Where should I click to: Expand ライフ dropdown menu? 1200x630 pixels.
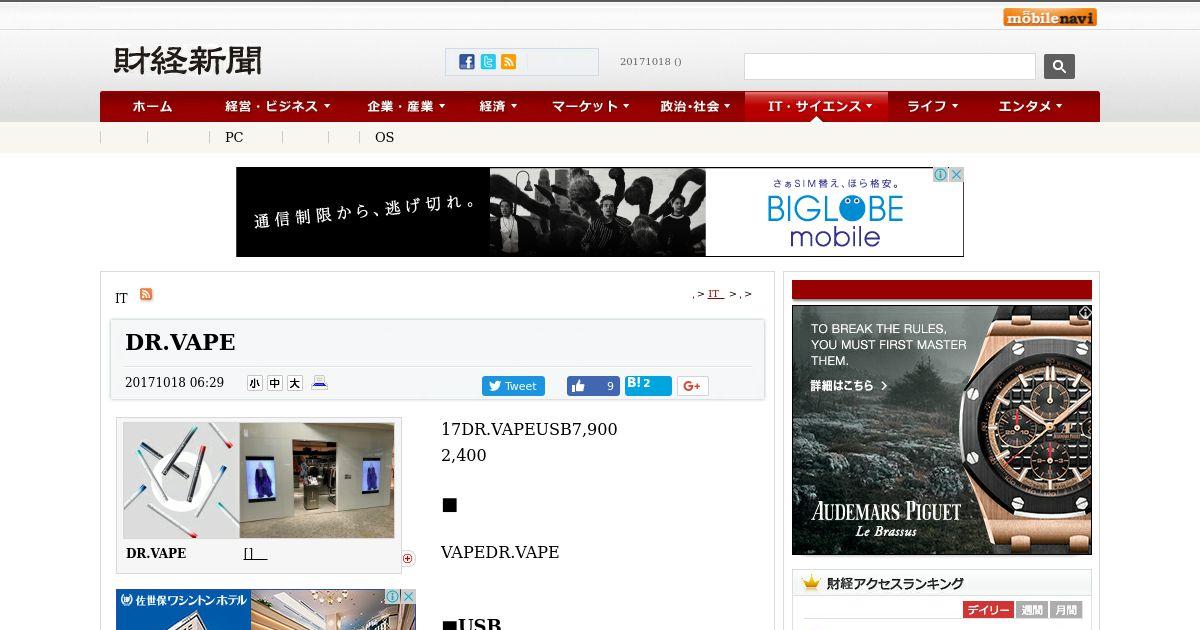coord(932,106)
